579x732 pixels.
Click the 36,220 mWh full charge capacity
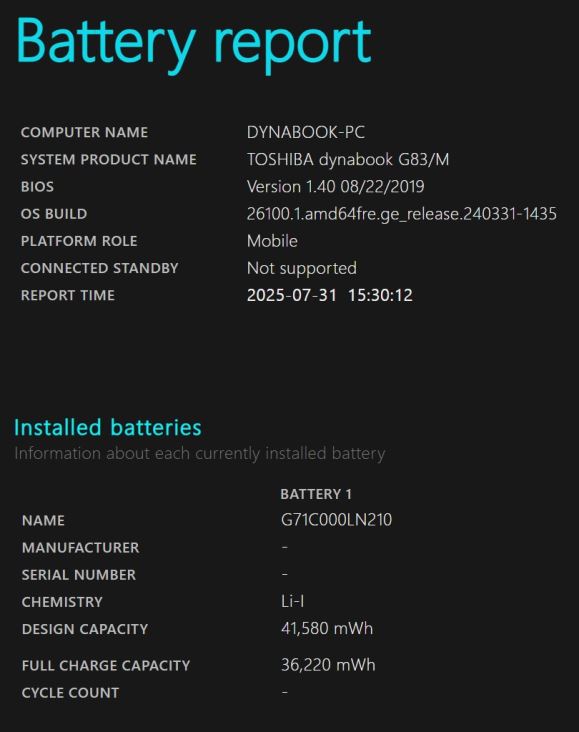point(328,665)
